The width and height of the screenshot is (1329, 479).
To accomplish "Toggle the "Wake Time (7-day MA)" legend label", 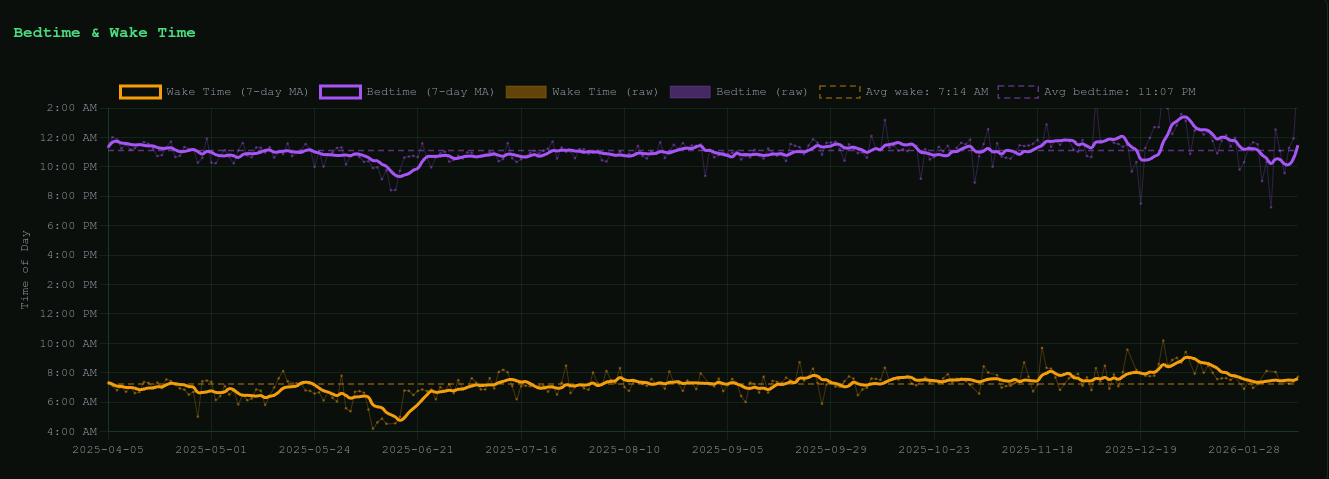I will click(237, 92).
